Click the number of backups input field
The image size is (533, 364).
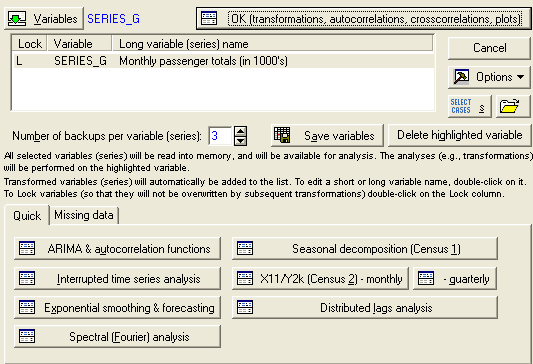coord(220,136)
